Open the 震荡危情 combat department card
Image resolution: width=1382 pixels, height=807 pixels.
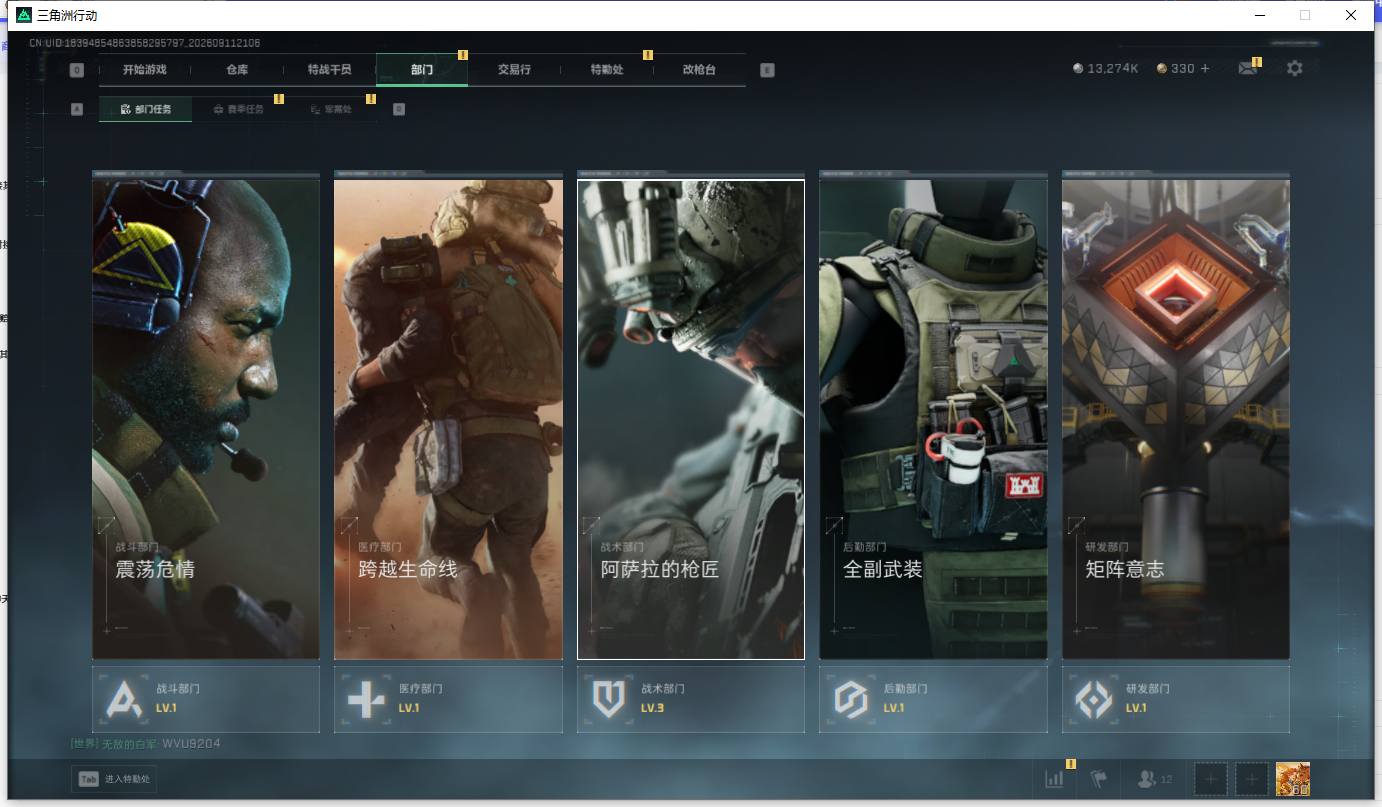point(206,419)
